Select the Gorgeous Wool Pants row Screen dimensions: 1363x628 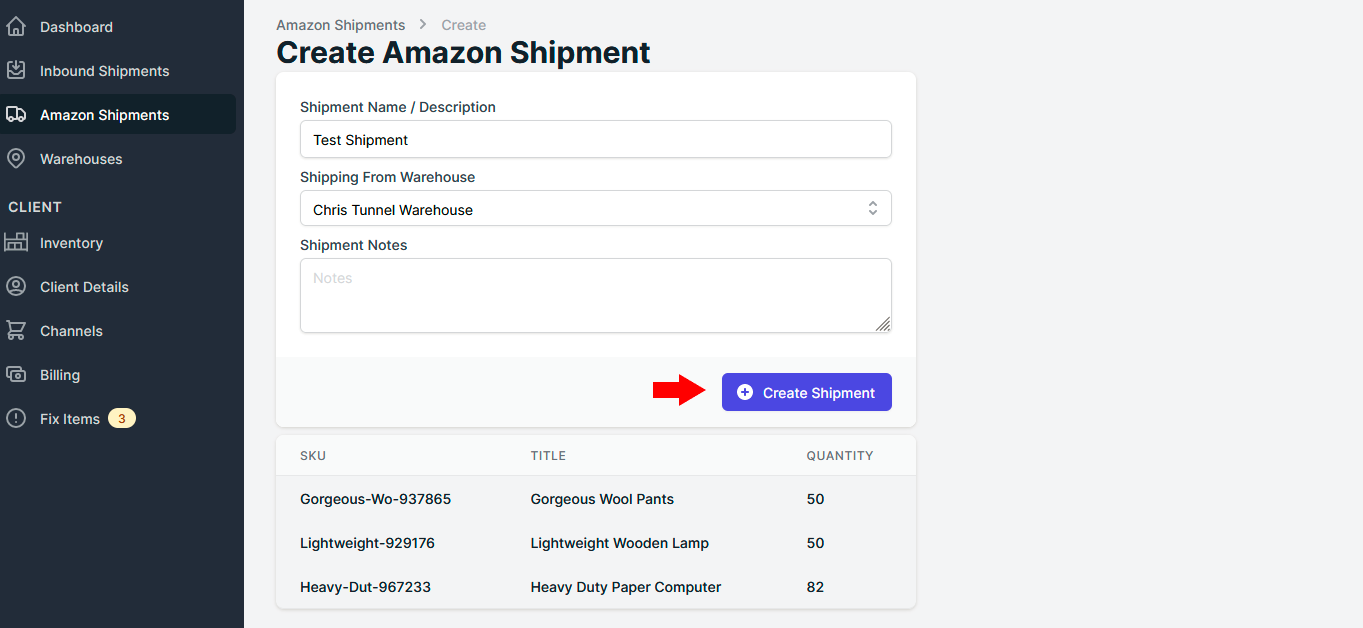[595, 499]
